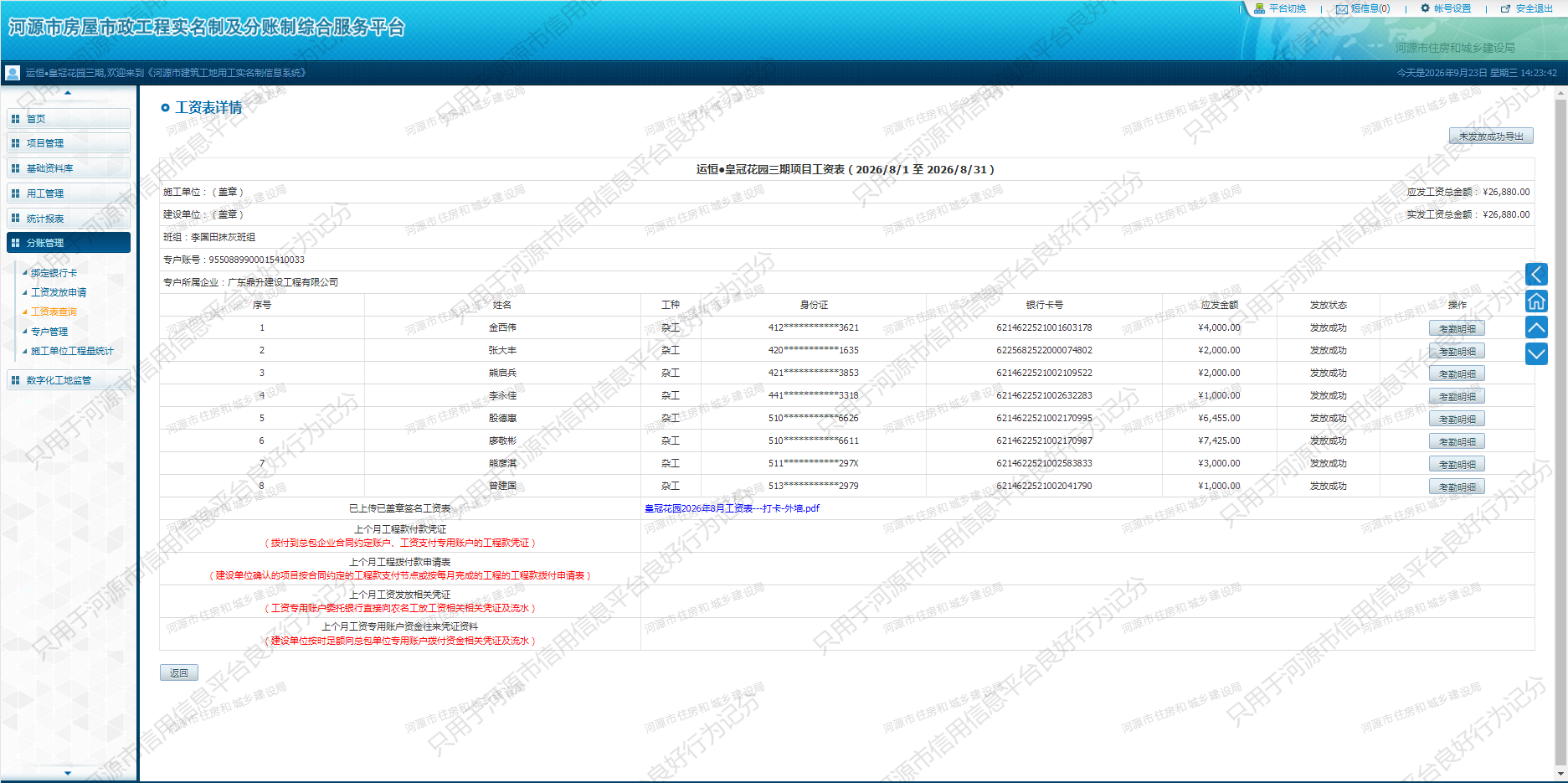Click the user avatar icon in the welcome bar
This screenshot has width=1568, height=783.
[x=13, y=73]
